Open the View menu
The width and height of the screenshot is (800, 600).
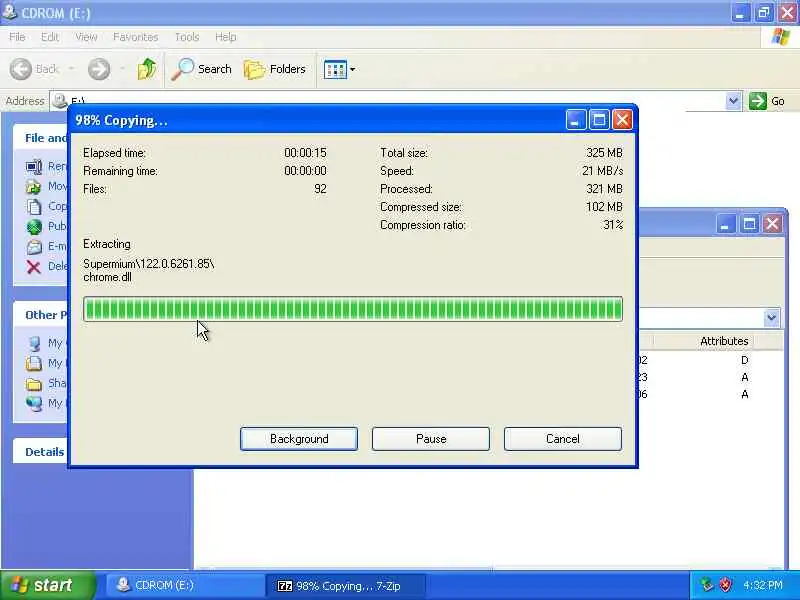coord(86,37)
